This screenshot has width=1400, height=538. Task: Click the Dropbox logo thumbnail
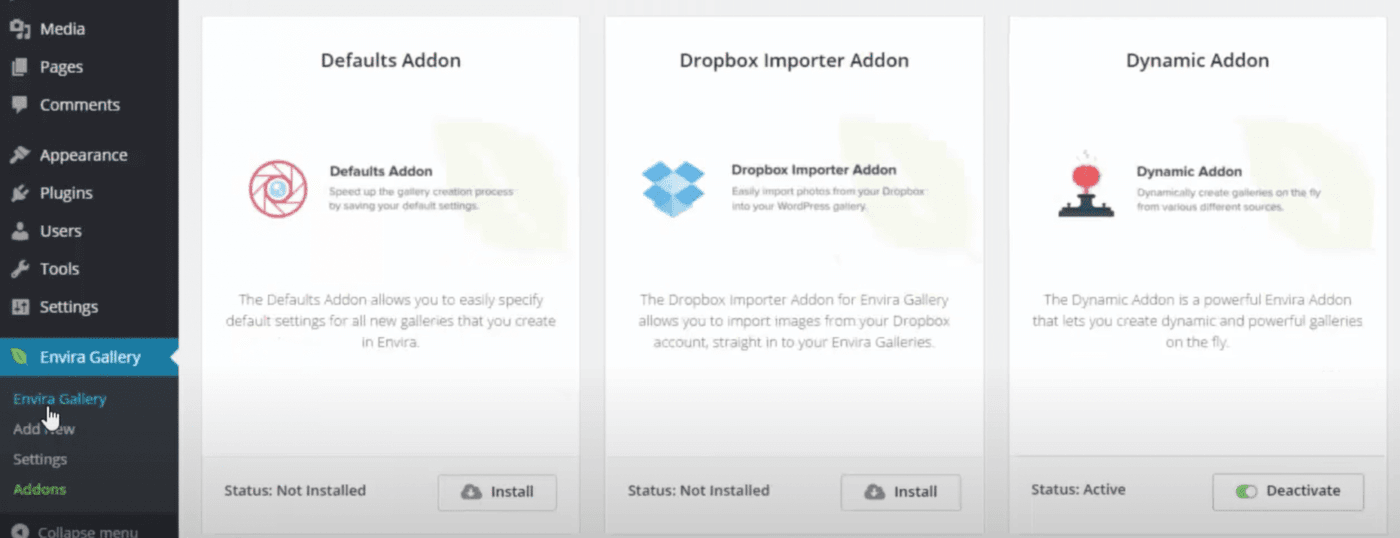point(673,188)
